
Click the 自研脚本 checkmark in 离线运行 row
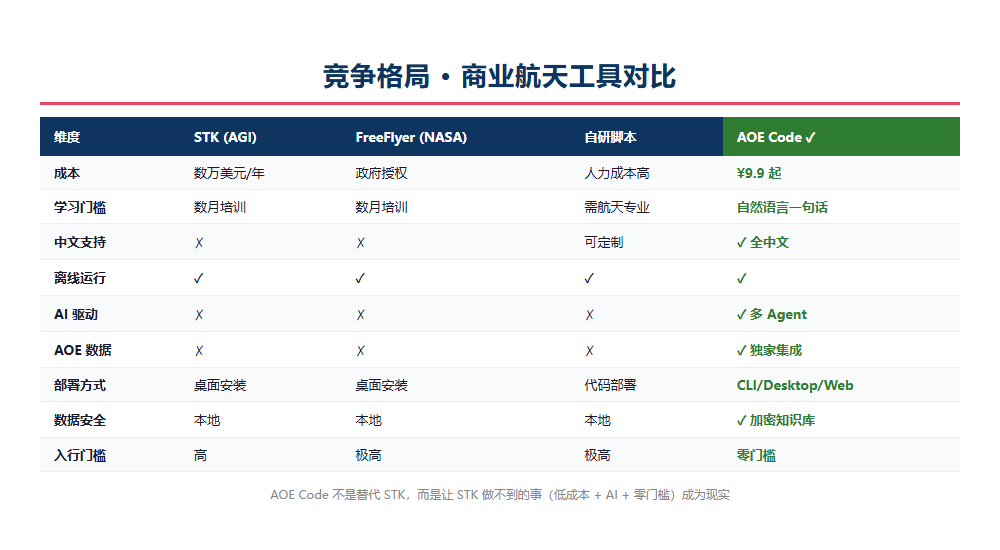(589, 278)
